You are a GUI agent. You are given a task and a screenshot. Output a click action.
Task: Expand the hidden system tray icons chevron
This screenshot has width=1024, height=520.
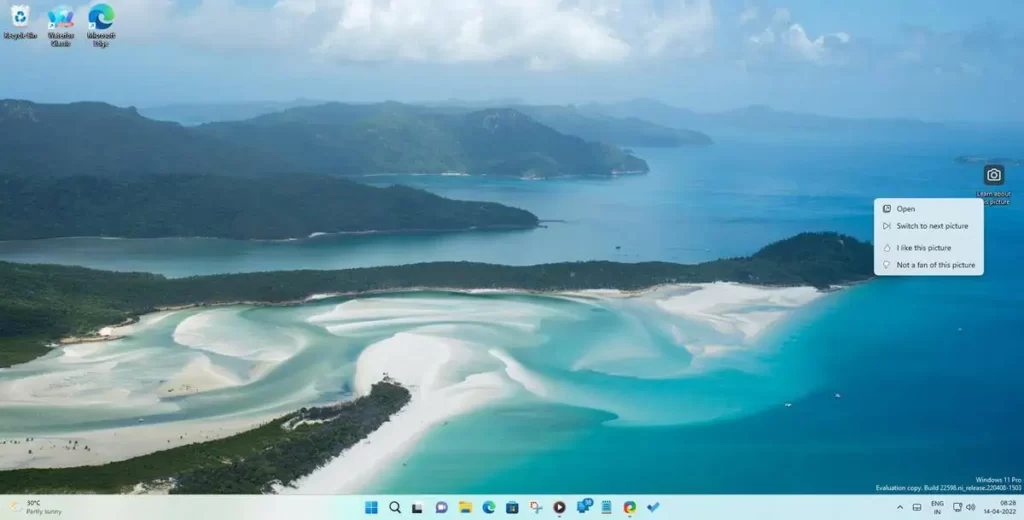pos(900,507)
